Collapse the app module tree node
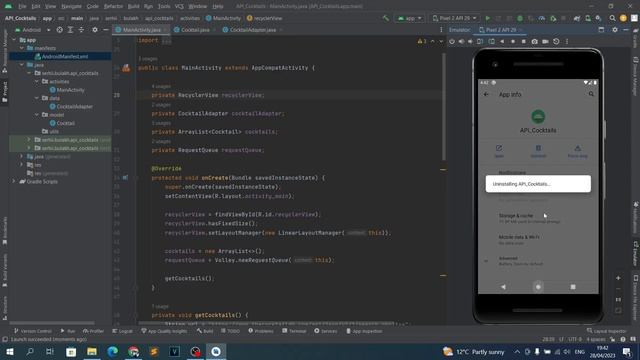The height and width of the screenshot is (360, 640). (14, 40)
